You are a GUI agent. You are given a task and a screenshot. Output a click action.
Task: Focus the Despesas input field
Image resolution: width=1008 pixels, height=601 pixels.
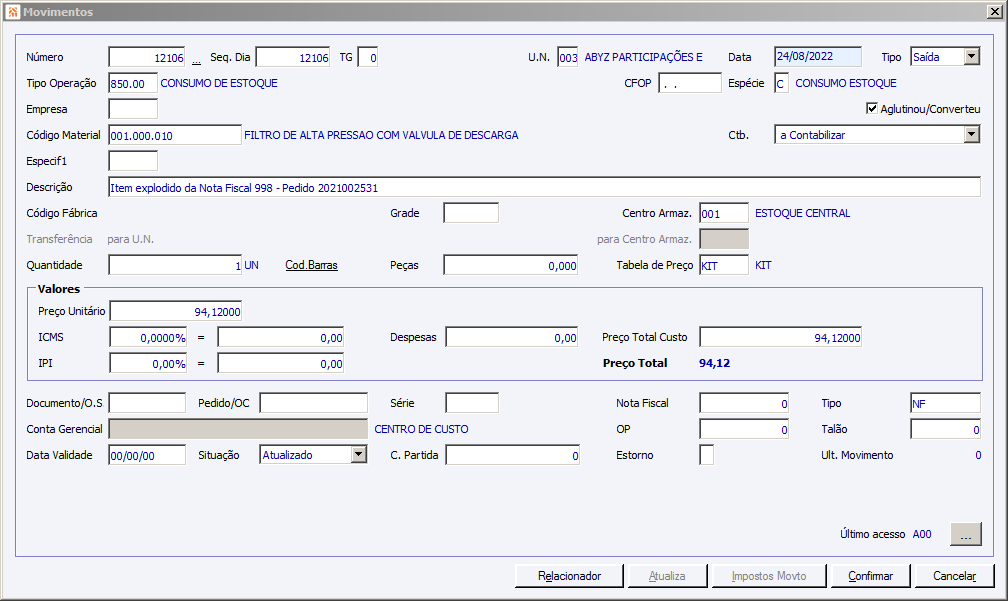point(512,337)
